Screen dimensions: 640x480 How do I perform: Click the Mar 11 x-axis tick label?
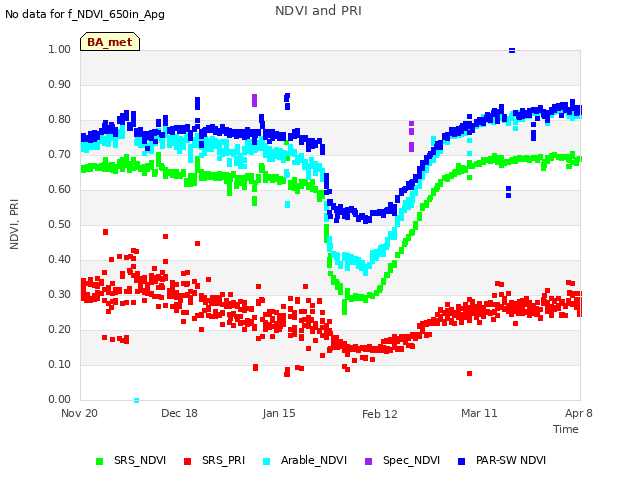click(x=479, y=413)
